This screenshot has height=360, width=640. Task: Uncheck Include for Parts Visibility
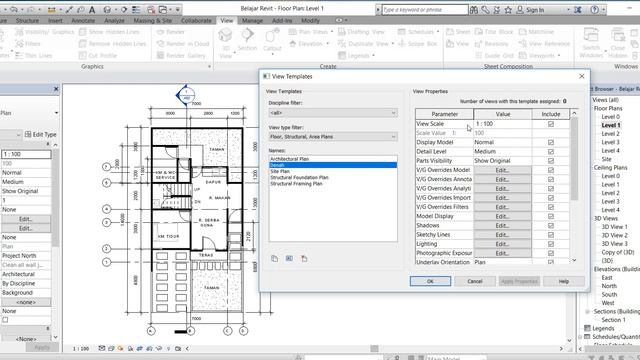(551, 161)
